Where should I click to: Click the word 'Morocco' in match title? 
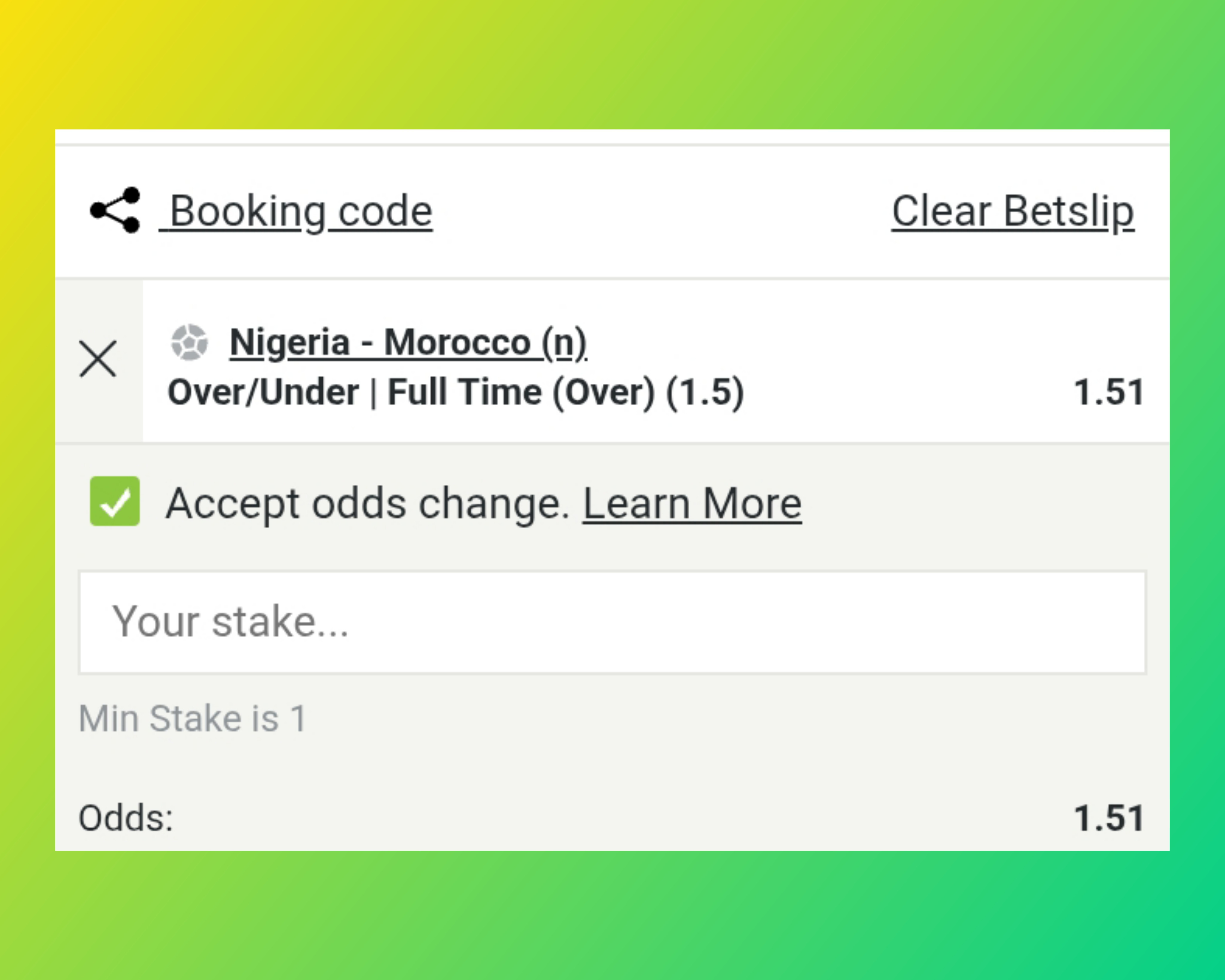click(x=457, y=343)
